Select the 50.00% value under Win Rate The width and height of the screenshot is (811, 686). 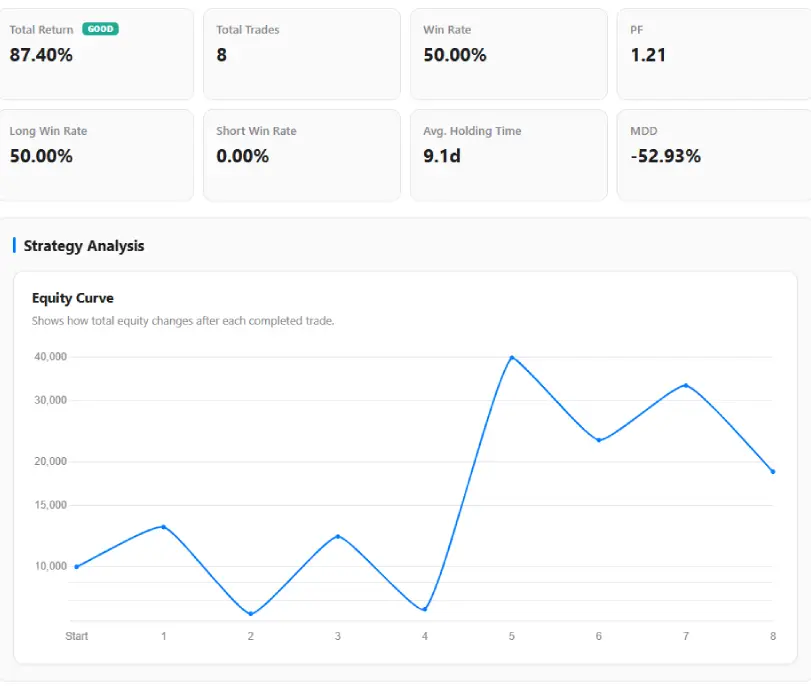tap(455, 55)
